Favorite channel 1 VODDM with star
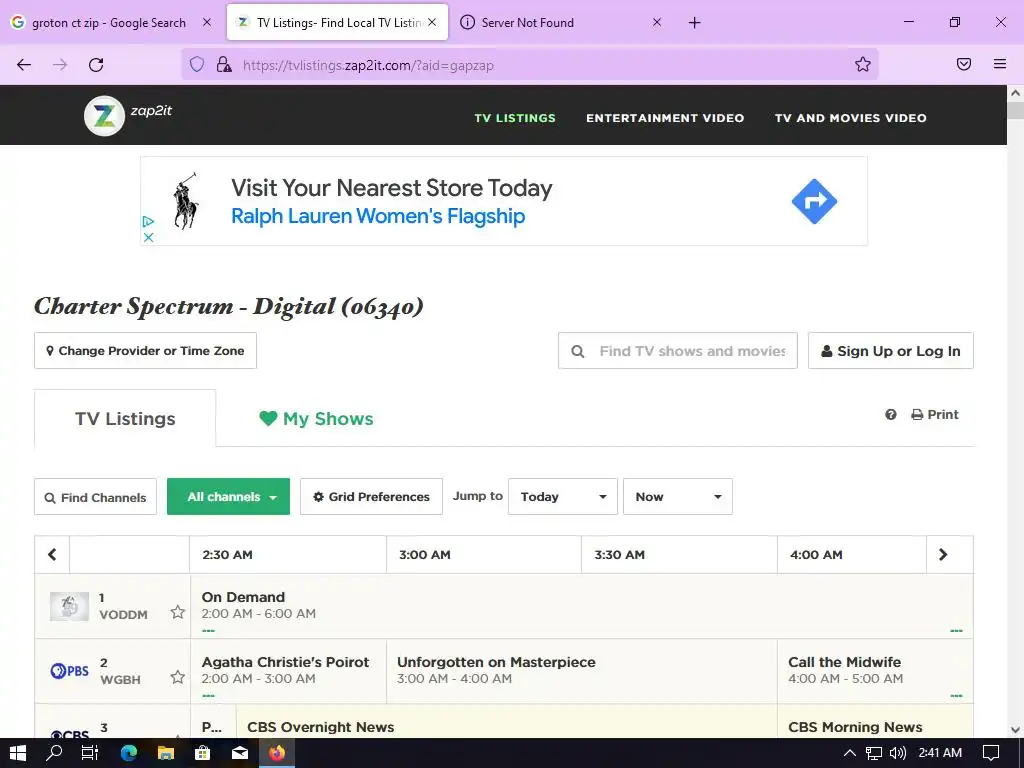This screenshot has width=1024, height=768. pos(178,612)
